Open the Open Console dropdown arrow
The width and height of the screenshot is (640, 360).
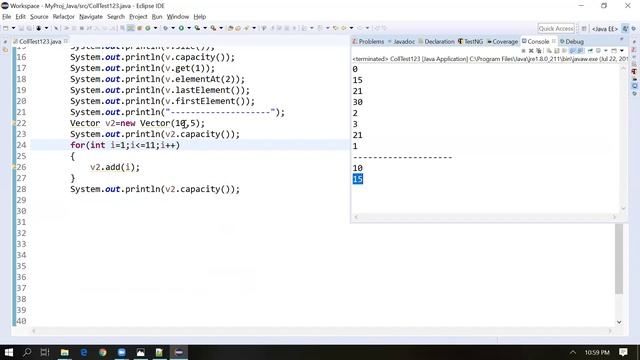[x=622, y=51]
